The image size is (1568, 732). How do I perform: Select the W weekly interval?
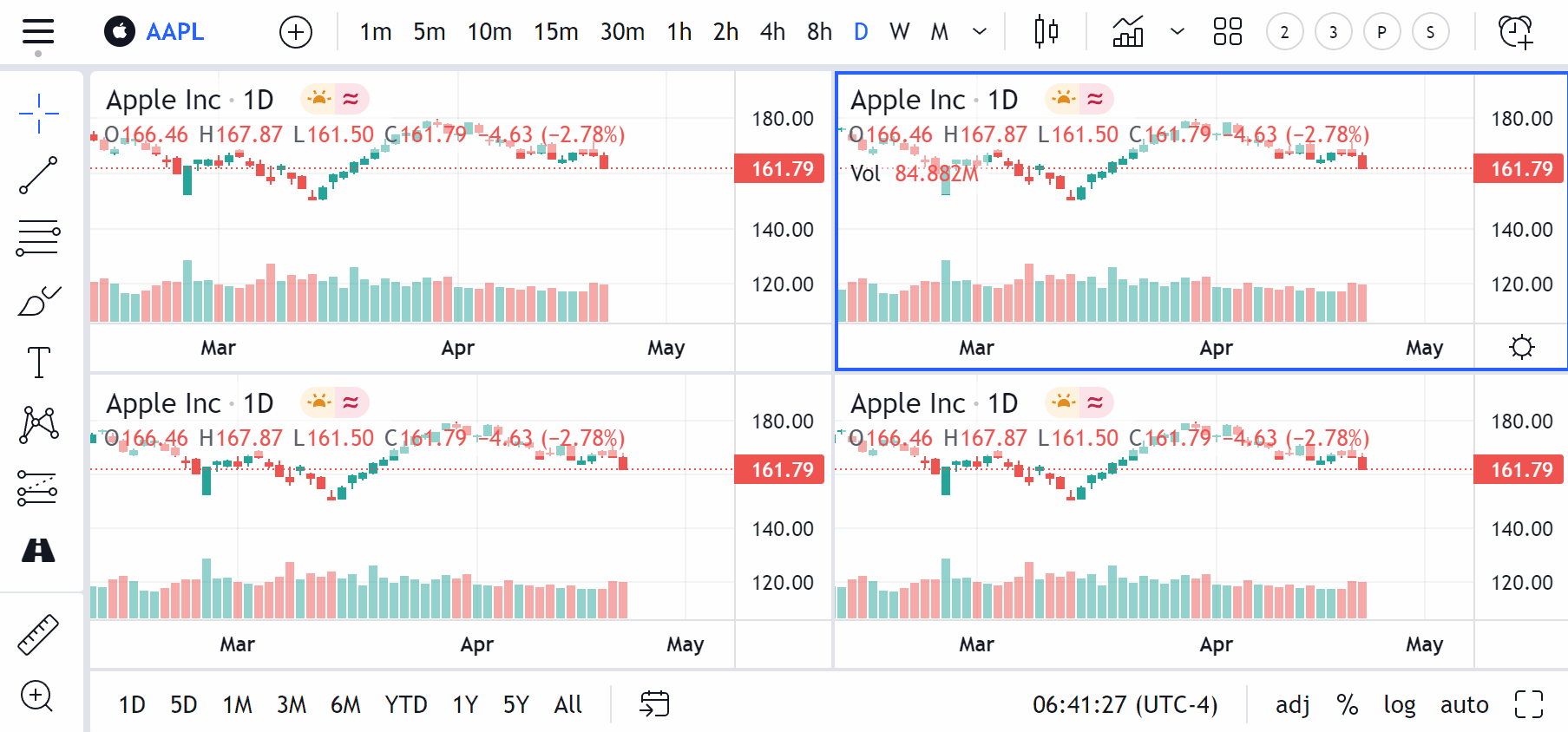coord(899,32)
